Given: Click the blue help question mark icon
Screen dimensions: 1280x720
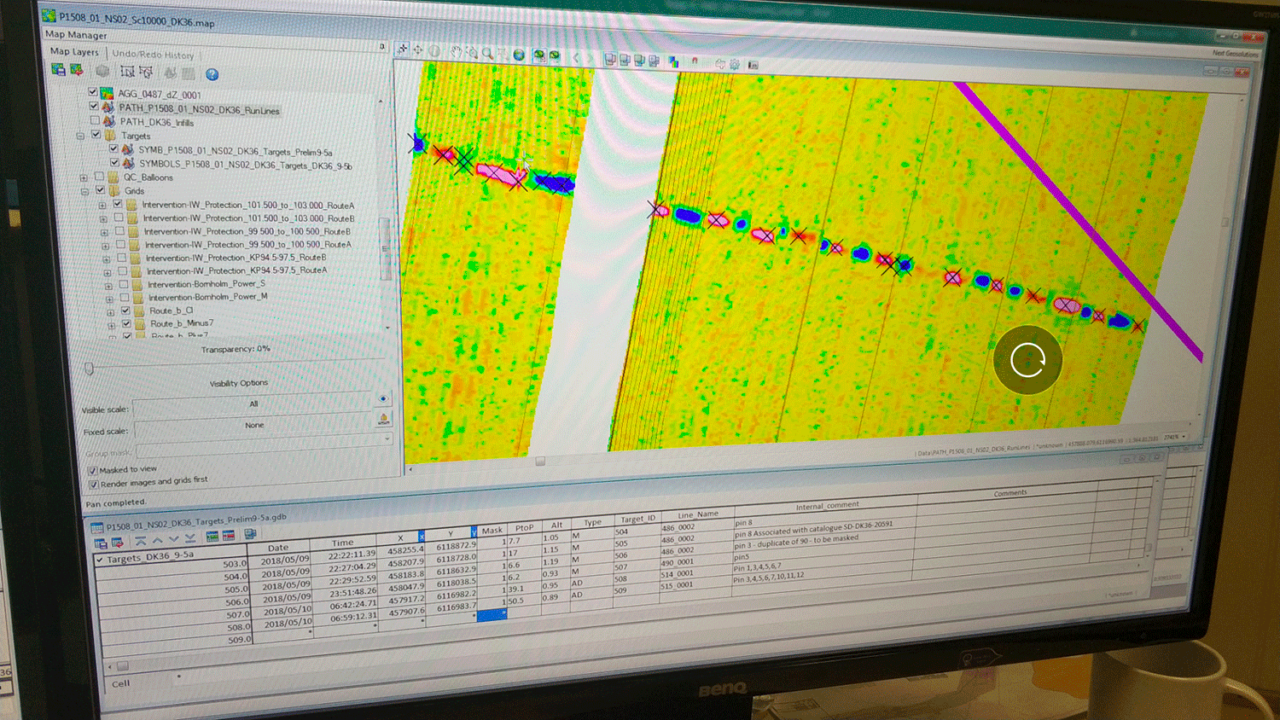Looking at the screenshot, I should coord(212,74).
